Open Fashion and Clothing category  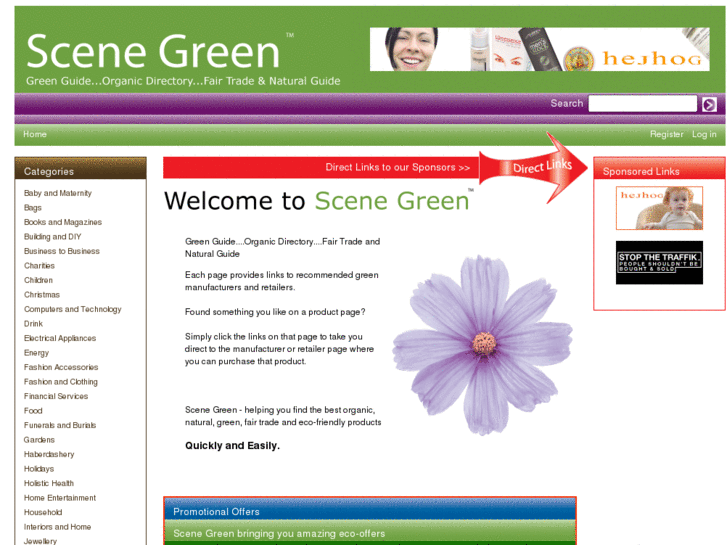click(61, 382)
